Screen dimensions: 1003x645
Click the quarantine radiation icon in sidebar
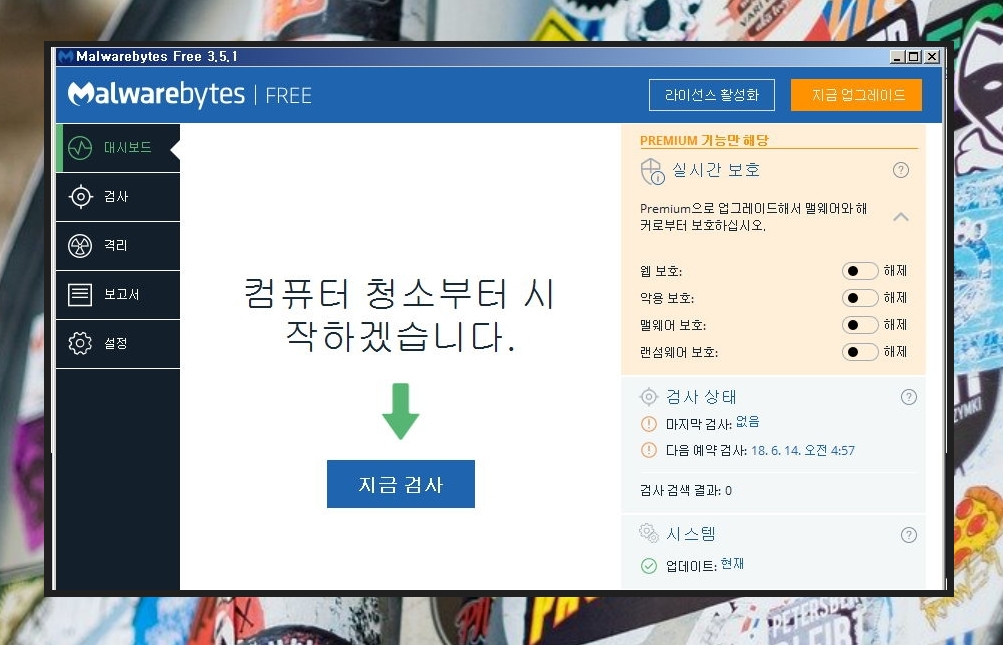click(x=80, y=246)
